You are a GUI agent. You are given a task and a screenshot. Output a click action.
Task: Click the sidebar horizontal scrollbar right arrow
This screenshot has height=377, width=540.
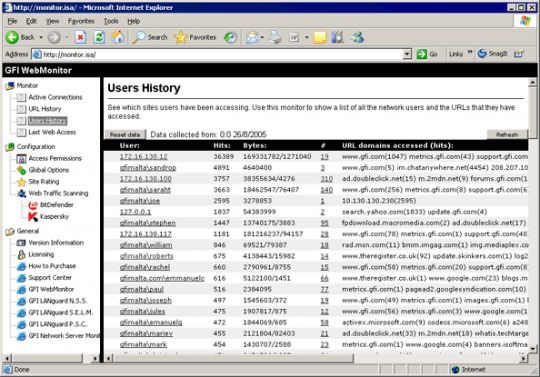pos(95,358)
